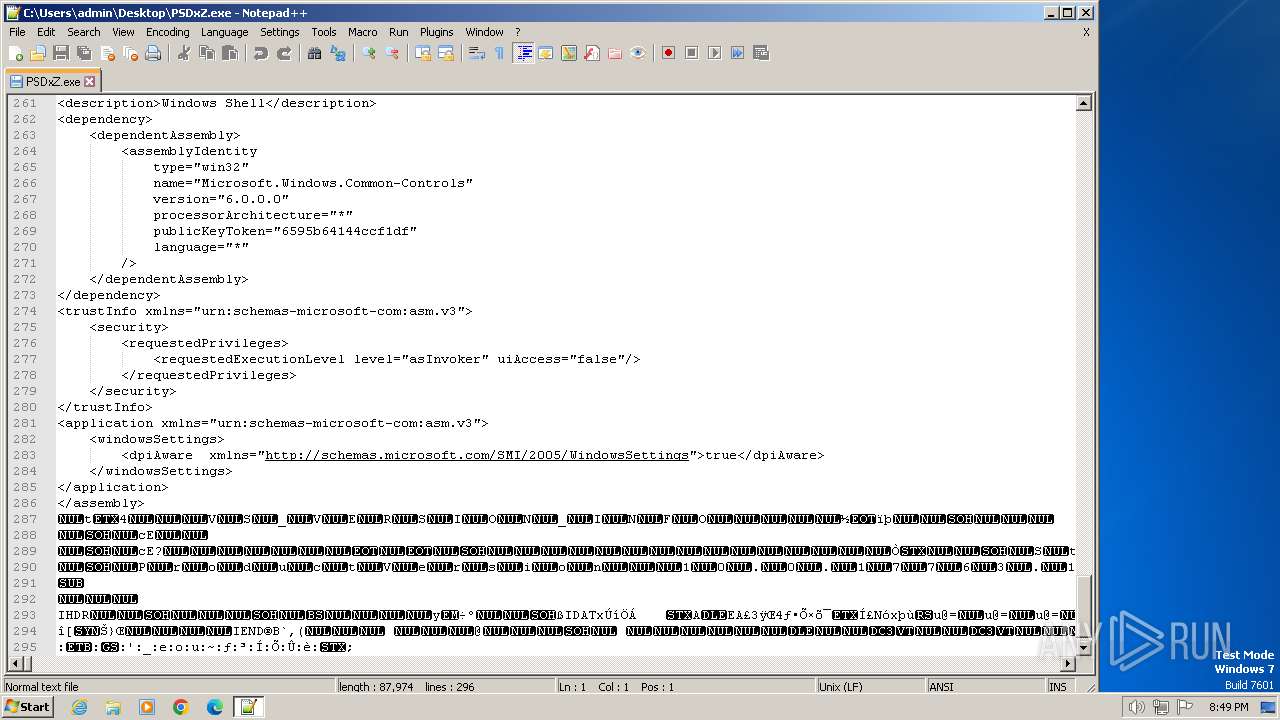Click the horizontal scrollbar left arrow
Screen dimensions: 1280x720
[x=16, y=663]
